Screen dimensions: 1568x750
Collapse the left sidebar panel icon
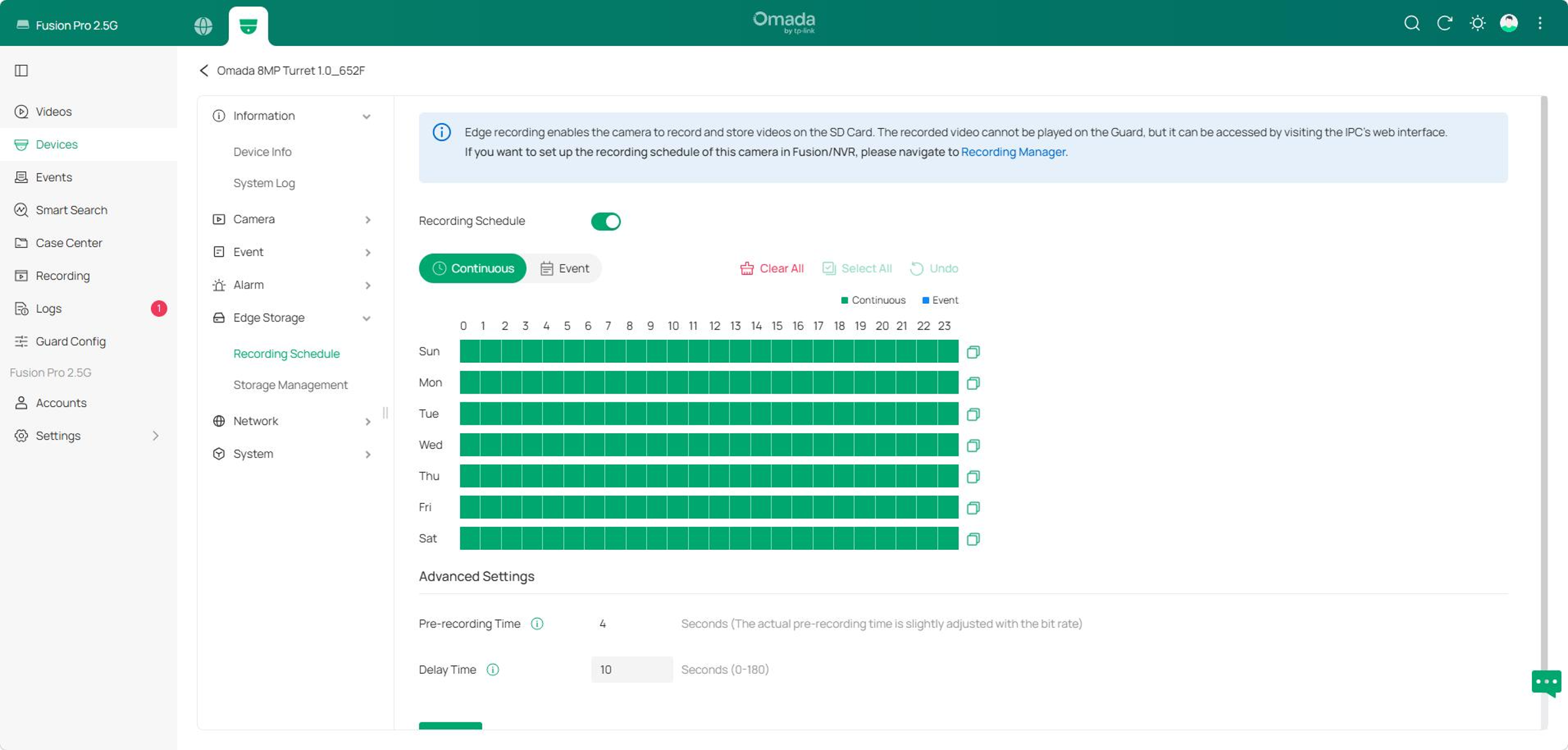22,70
